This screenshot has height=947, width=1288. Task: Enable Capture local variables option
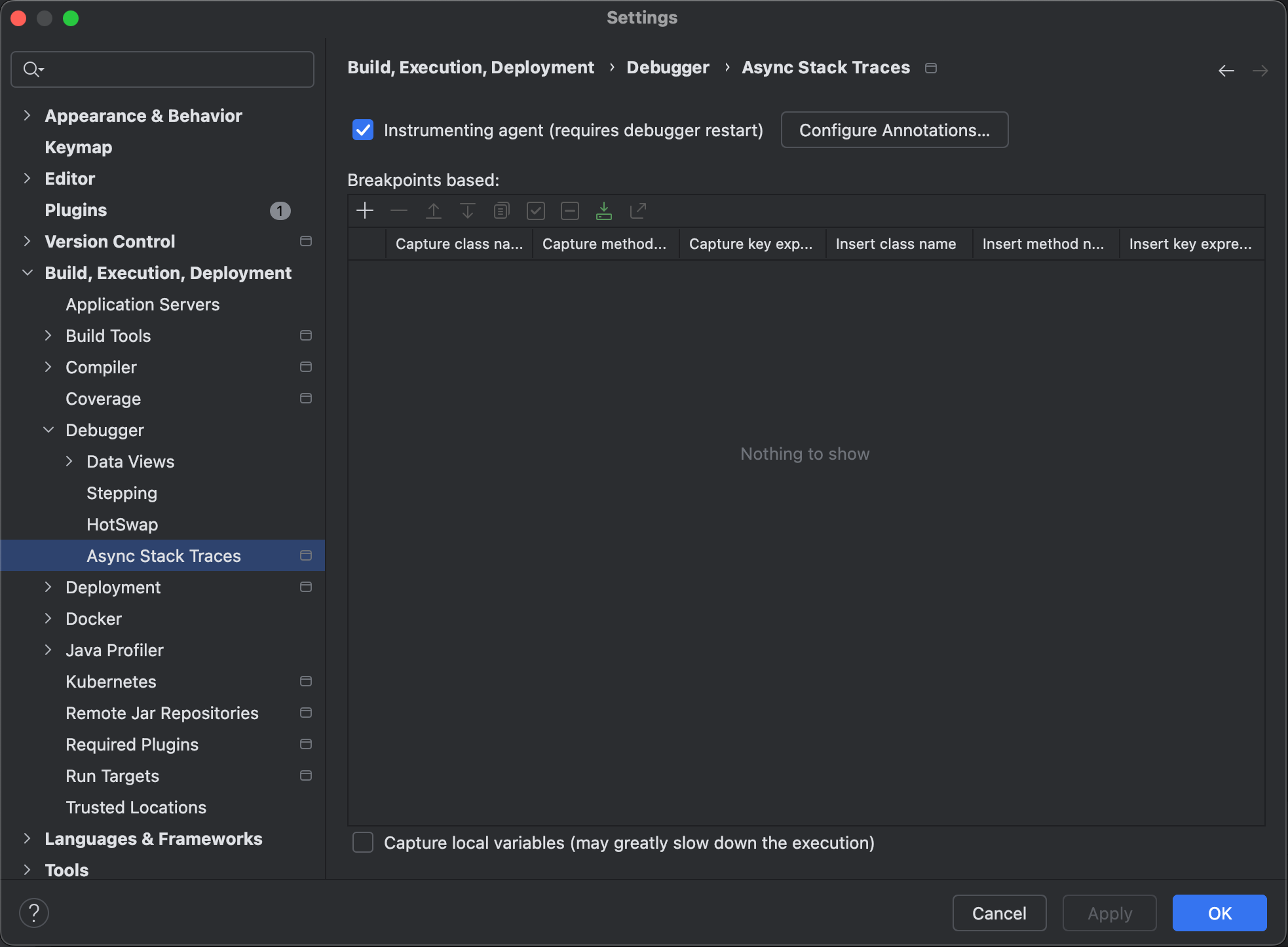[362, 842]
